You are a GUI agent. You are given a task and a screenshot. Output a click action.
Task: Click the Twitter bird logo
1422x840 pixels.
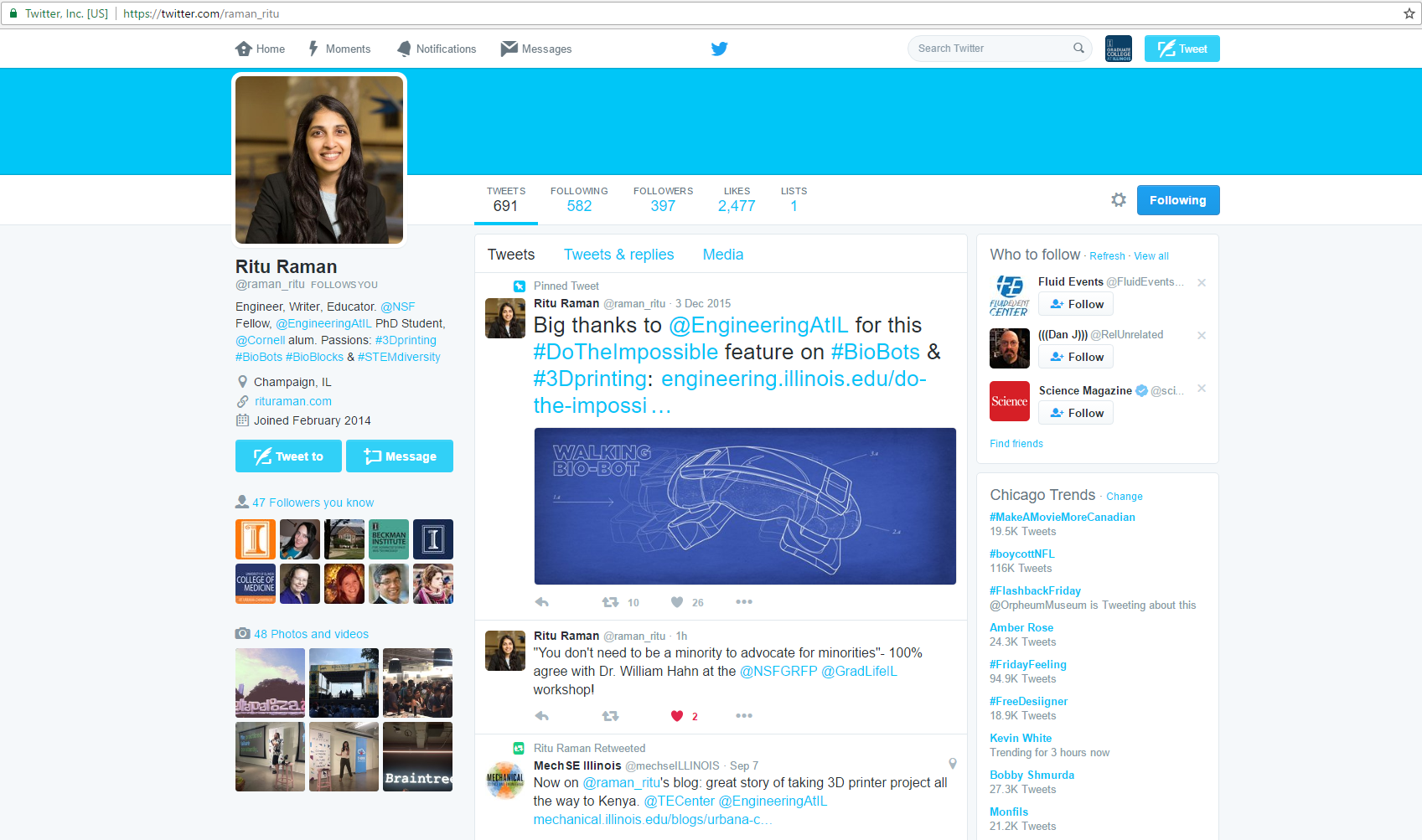719,49
